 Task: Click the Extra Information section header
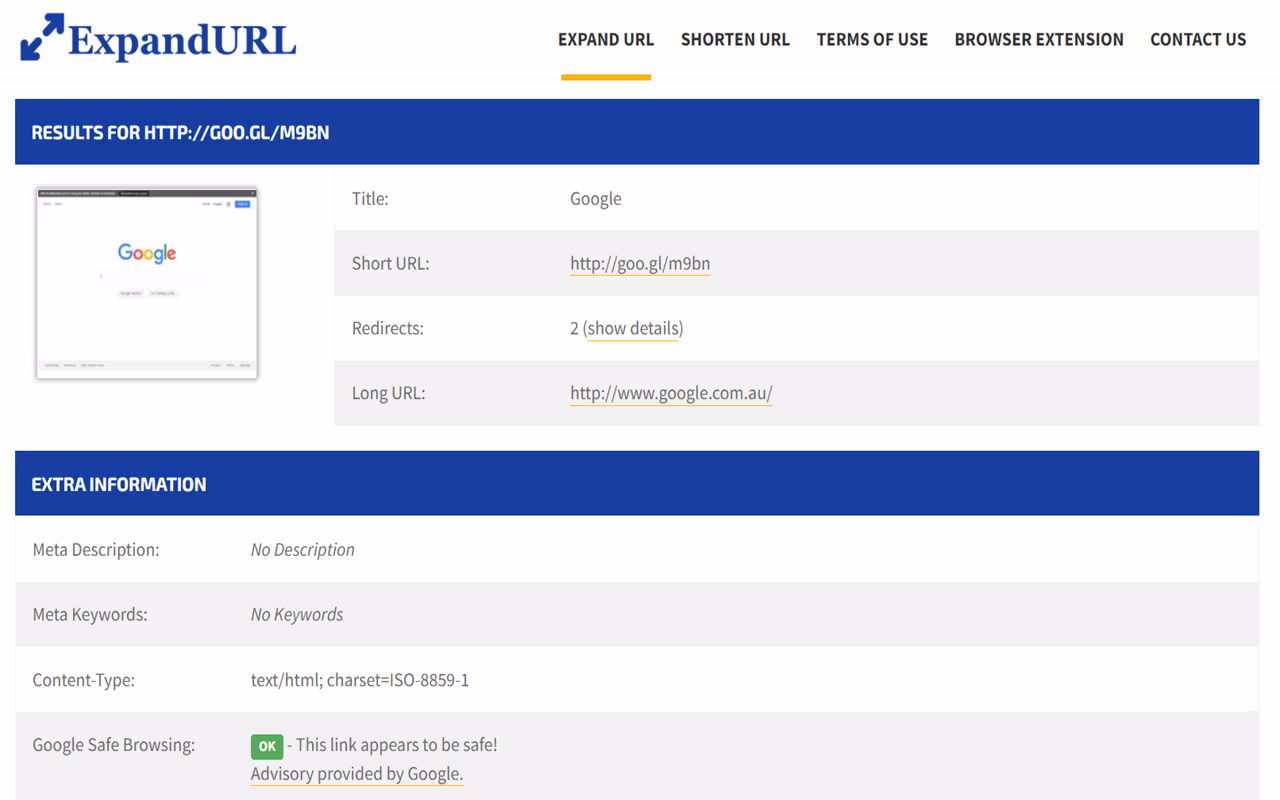[x=119, y=485]
